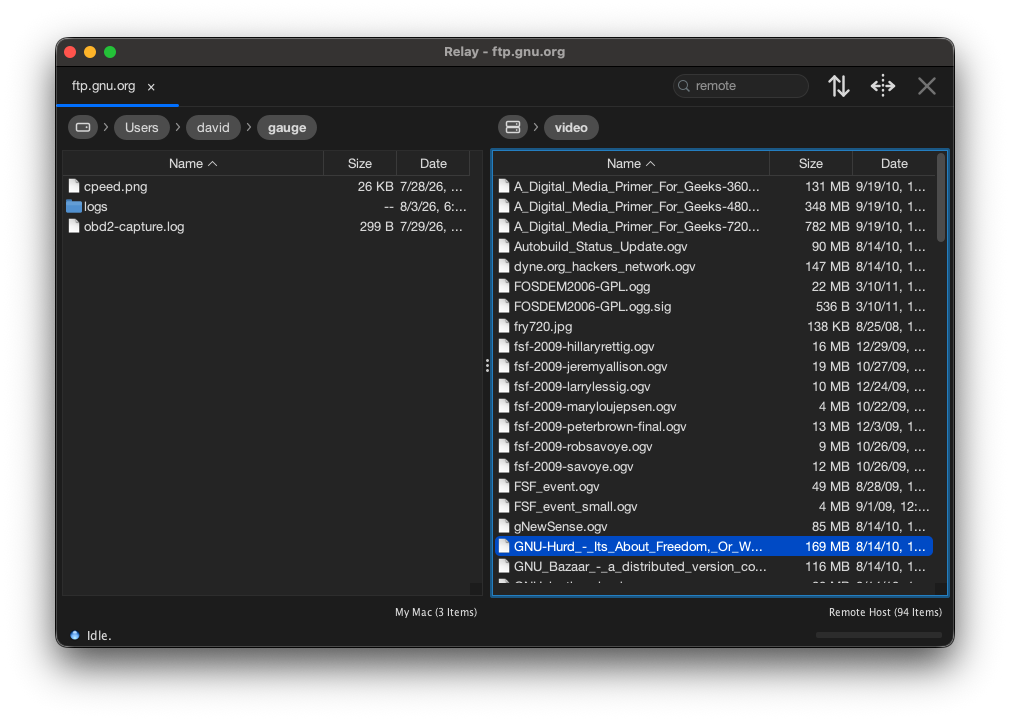Sort remote pane by Size column
The width and height of the screenshot is (1010, 721).
pyautogui.click(x=811, y=164)
